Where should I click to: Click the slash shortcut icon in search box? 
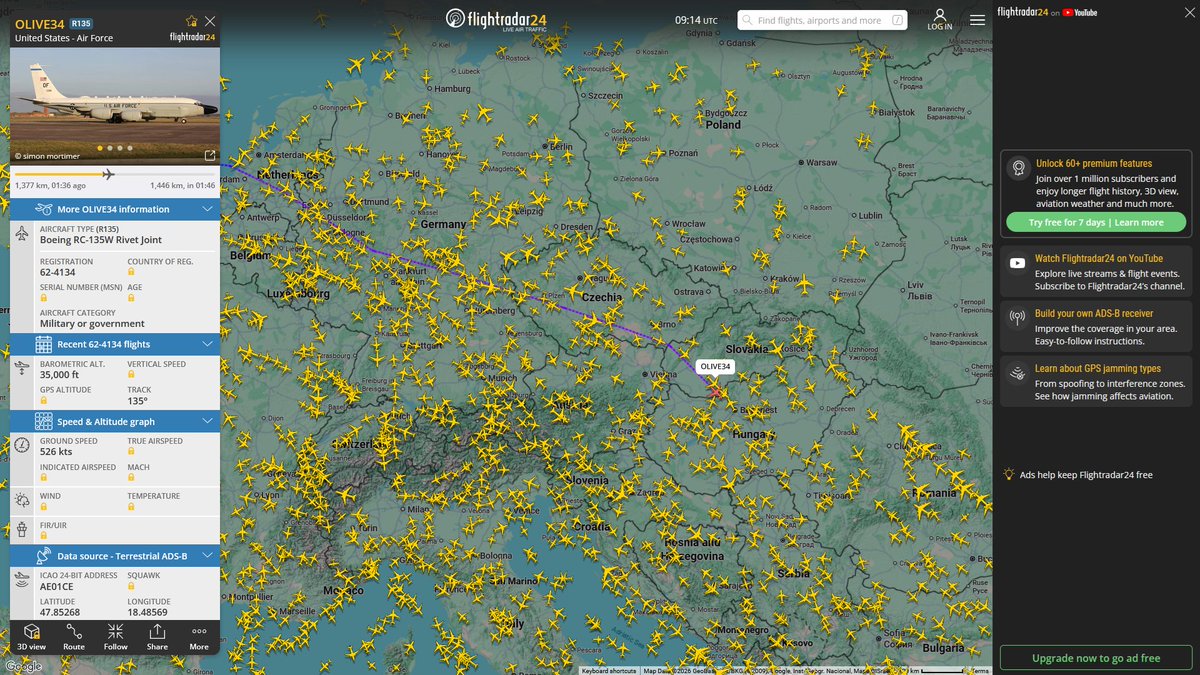point(897,20)
